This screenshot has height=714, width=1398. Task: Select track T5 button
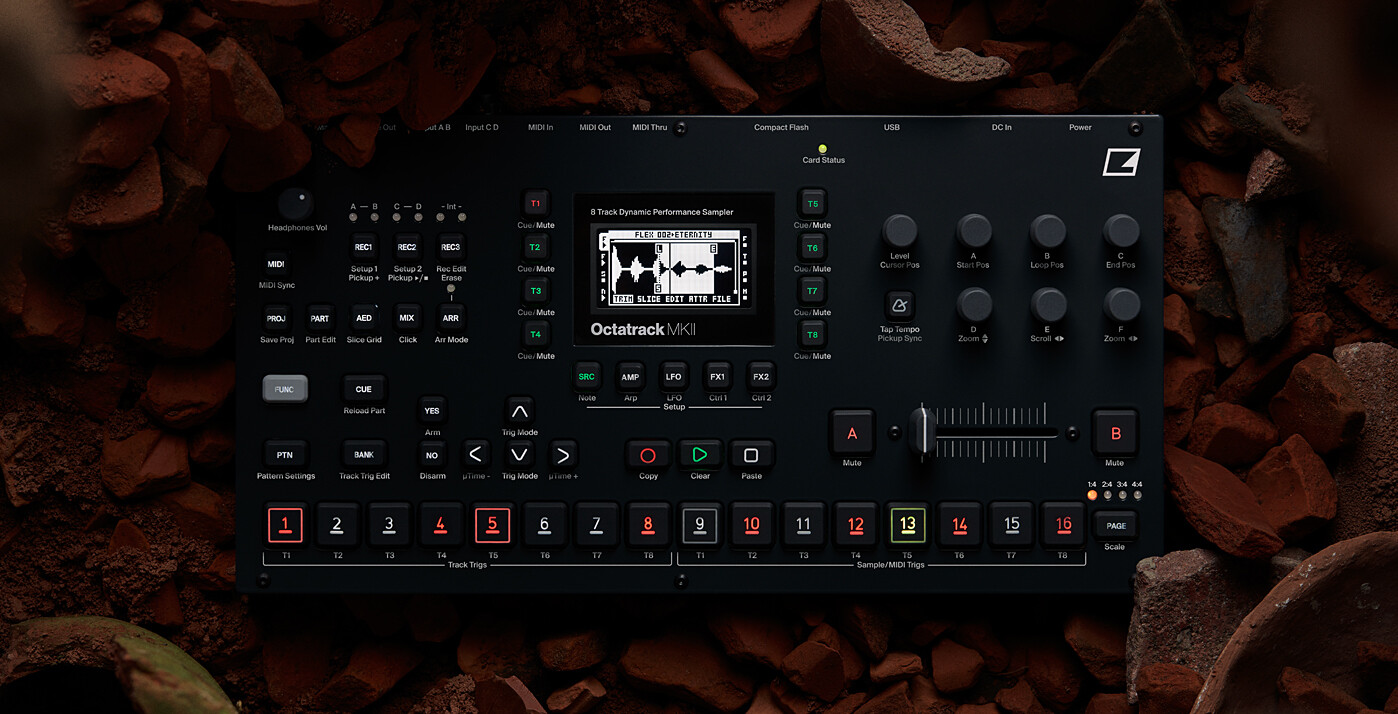coord(812,204)
